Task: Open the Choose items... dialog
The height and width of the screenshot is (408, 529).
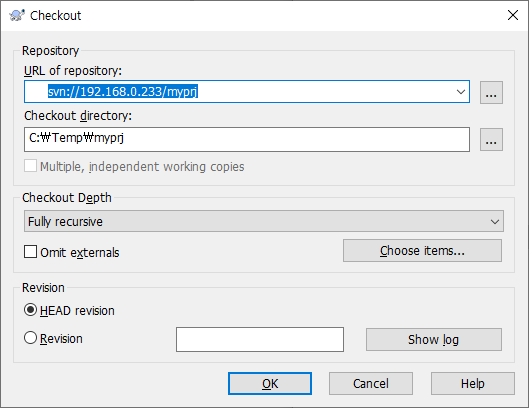Action: point(422,251)
